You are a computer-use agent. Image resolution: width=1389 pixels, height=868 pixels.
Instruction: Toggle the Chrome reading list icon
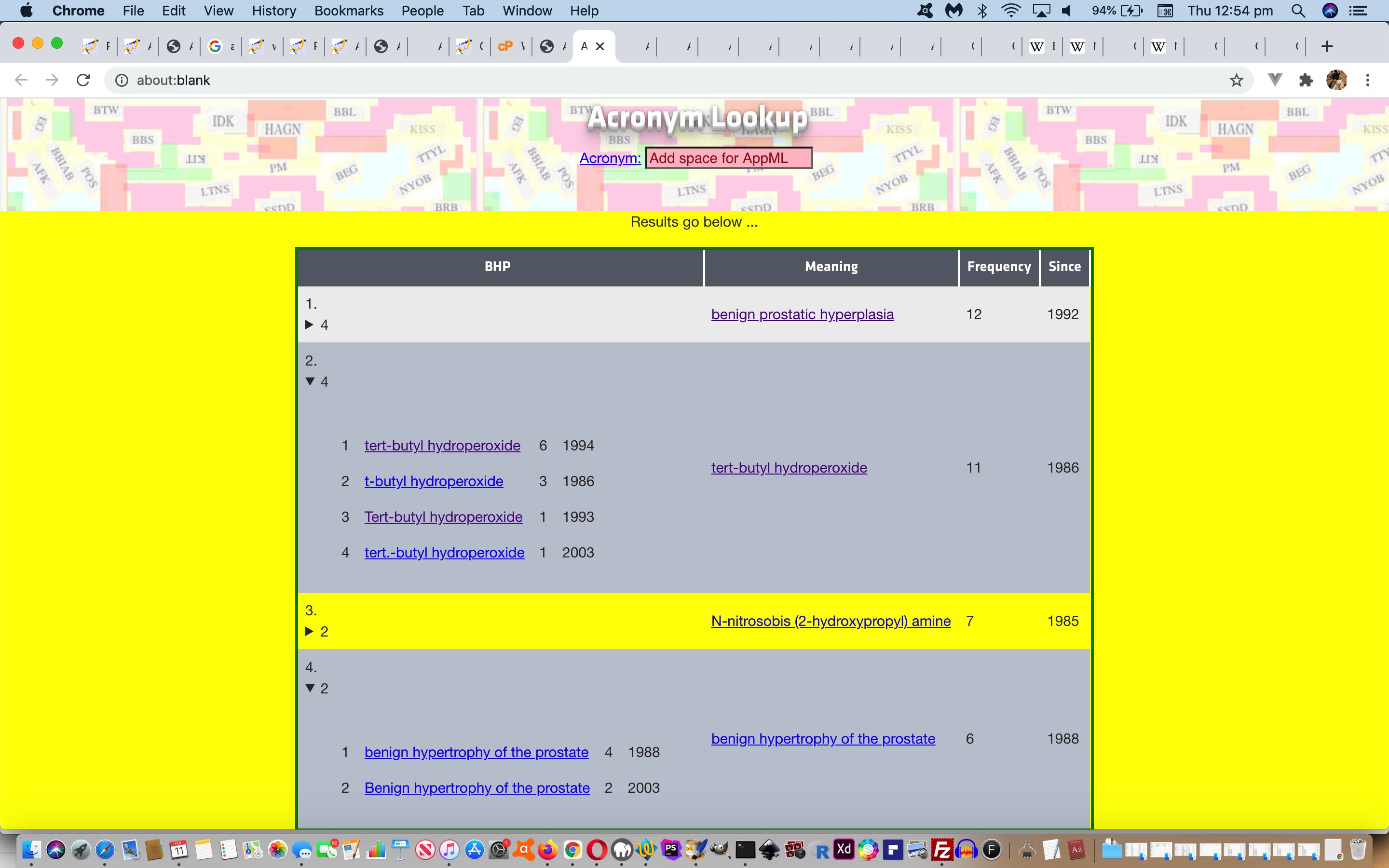tap(1275, 80)
